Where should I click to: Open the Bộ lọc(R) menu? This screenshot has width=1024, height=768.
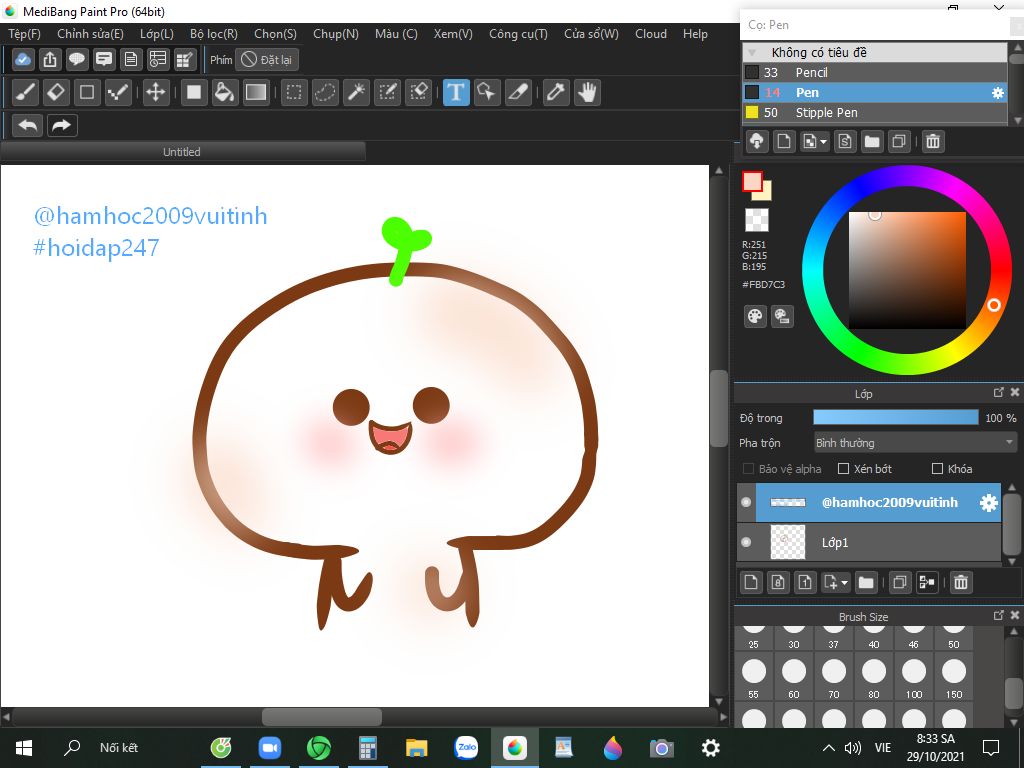[214, 34]
